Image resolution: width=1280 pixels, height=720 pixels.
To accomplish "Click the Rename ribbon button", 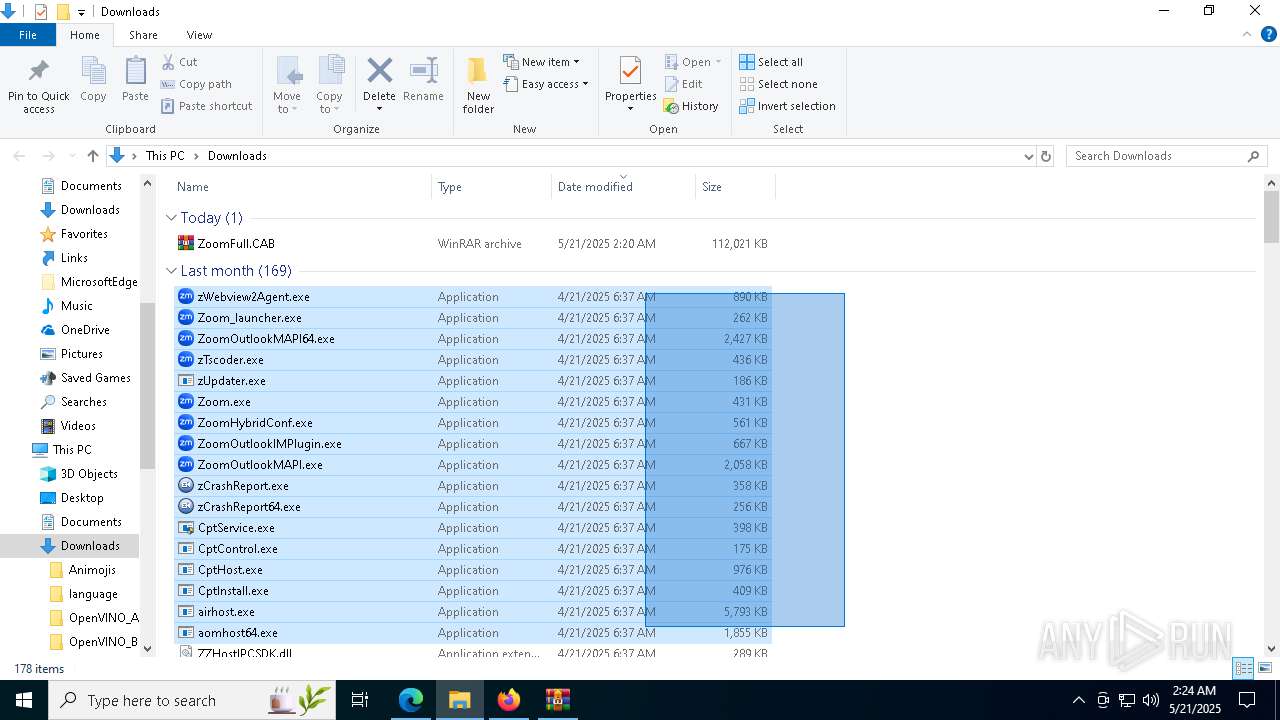I will click(x=423, y=80).
